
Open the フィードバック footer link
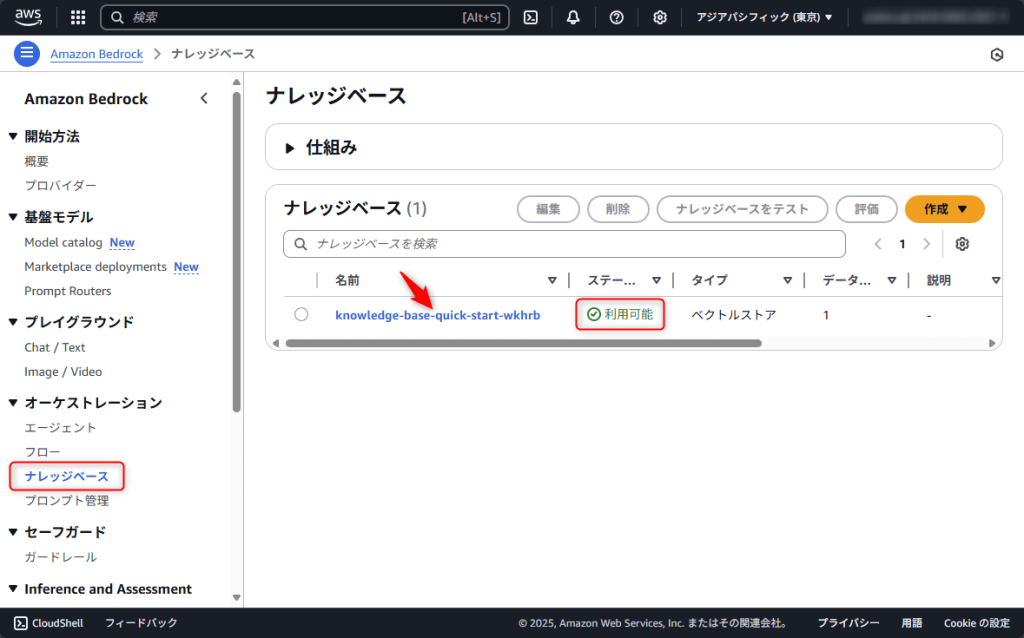click(x=141, y=623)
